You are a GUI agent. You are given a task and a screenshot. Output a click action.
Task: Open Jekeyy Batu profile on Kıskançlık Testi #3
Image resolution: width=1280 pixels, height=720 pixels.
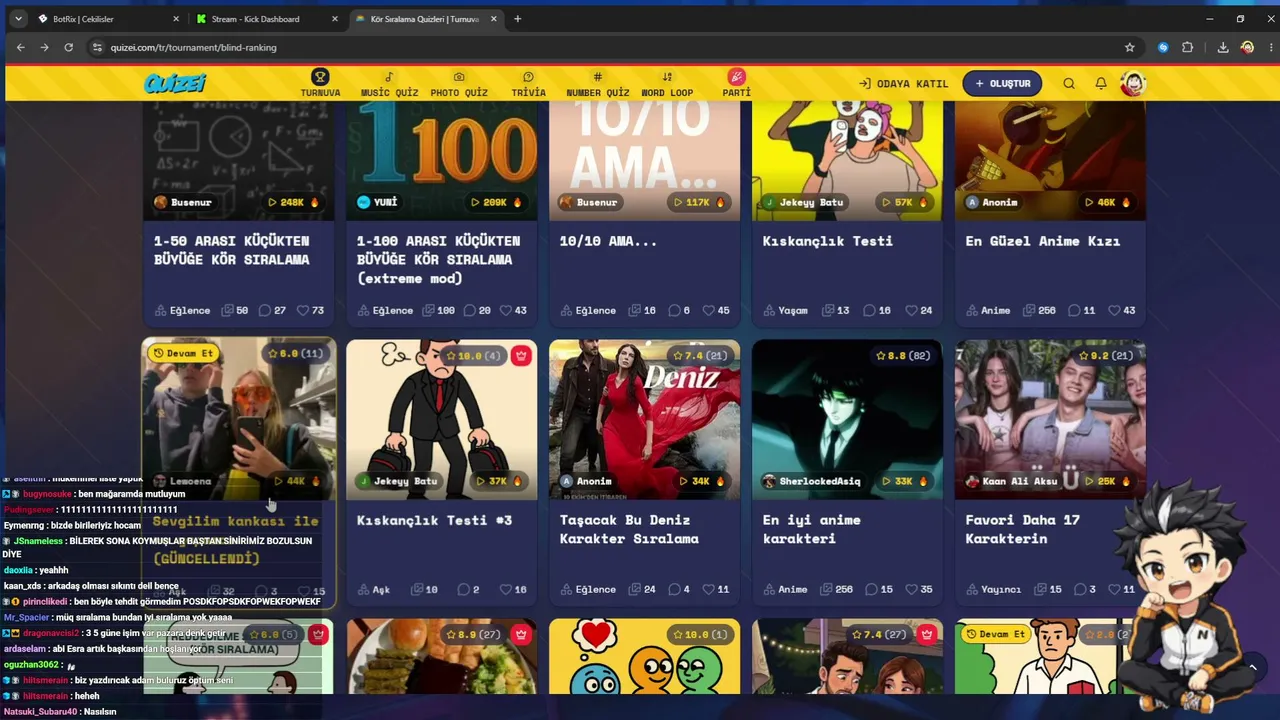398,481
